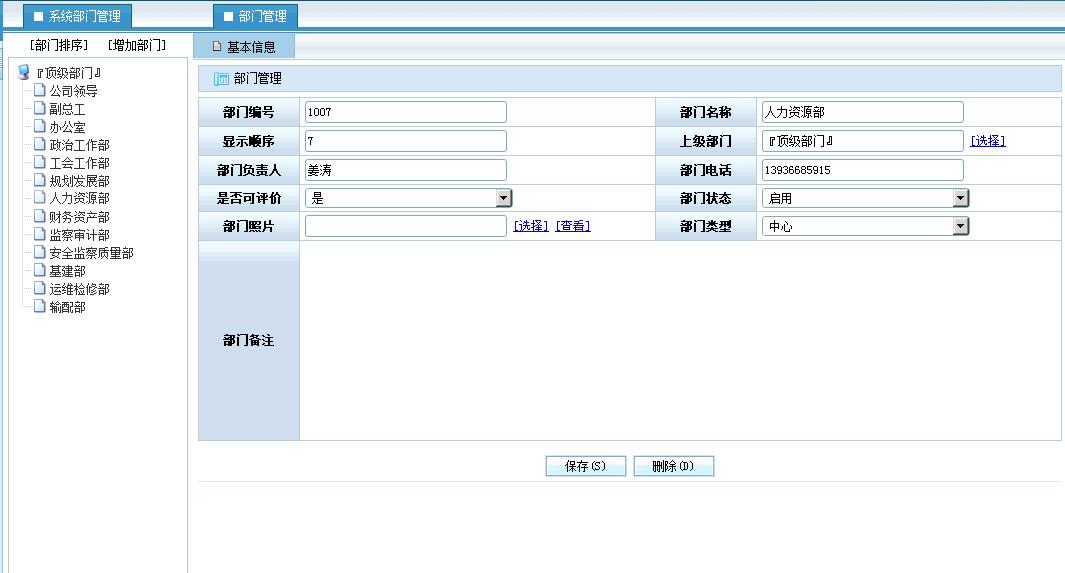Click the page icon next to 财务资产部
The image size is (1065, 573).
coord(39,217)
